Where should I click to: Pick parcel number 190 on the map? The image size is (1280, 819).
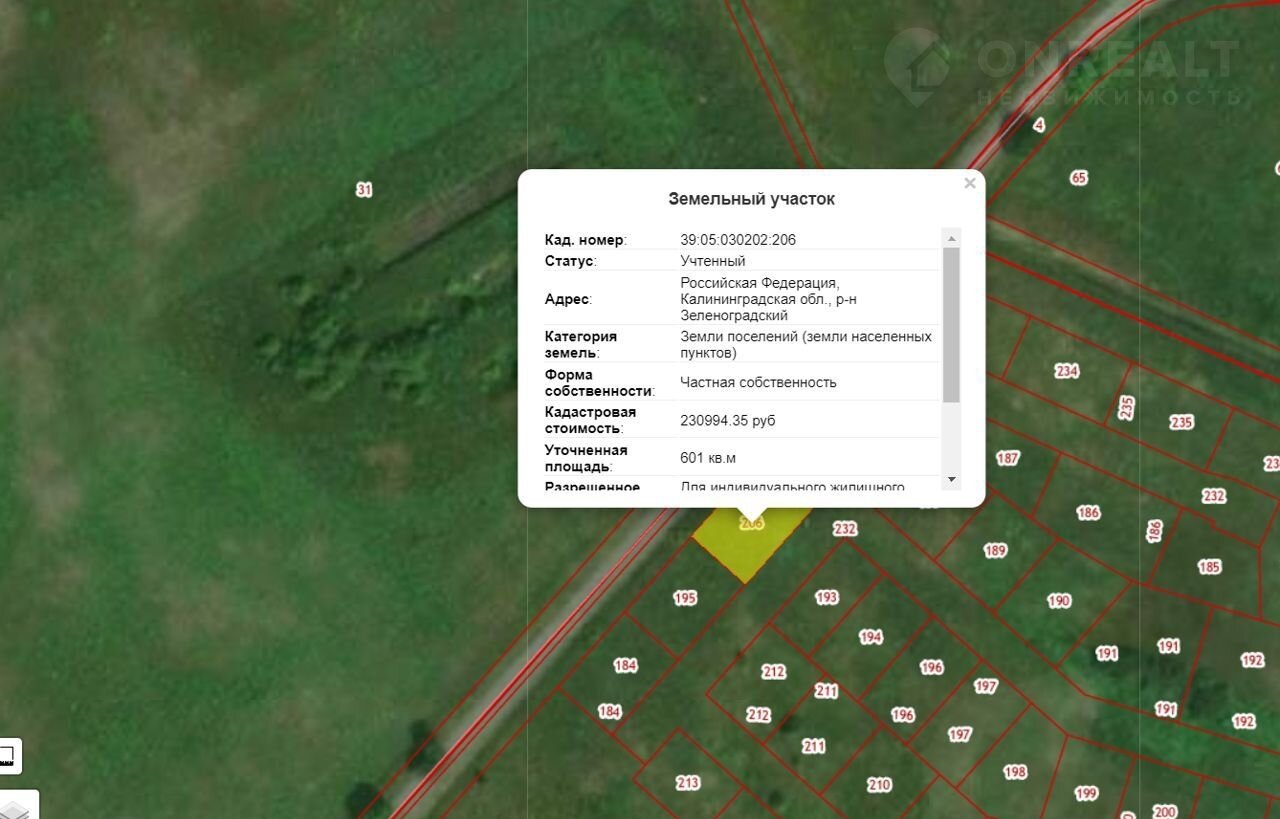click(1058, 601)
